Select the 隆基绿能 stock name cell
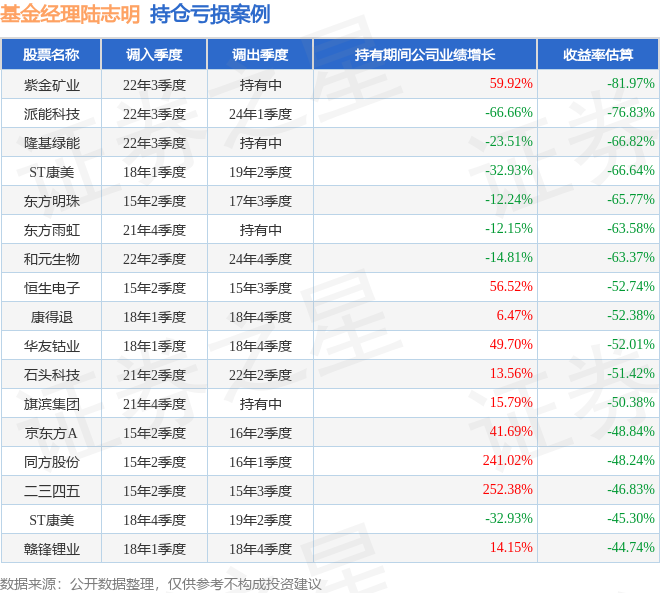 [x=51, y=143]
